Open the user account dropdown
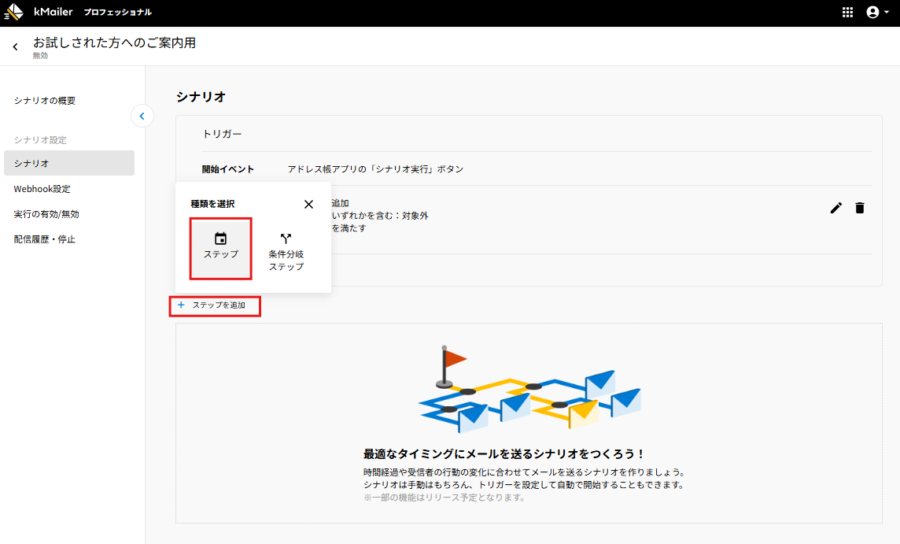Viewport: 900px width, 544px height. click(x=877, y=12)
